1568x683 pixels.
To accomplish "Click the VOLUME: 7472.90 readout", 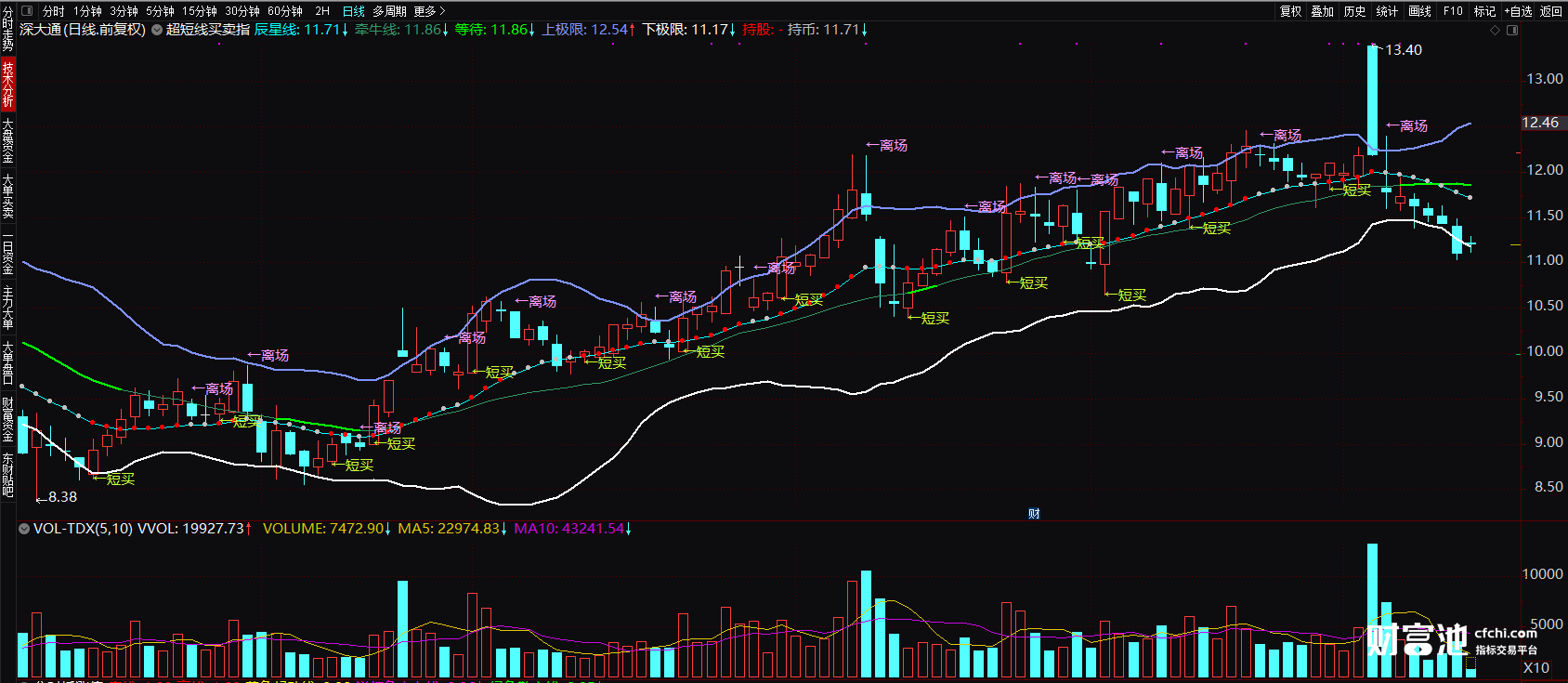I will [x=327, y=529].
